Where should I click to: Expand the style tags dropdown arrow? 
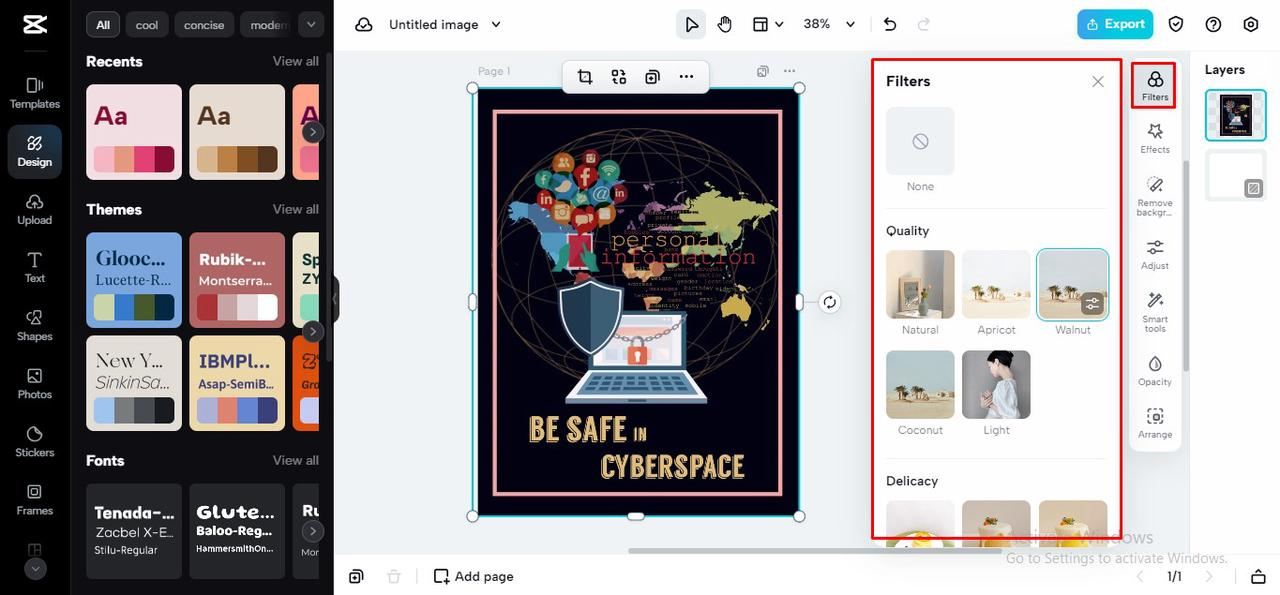pos(310,24)
